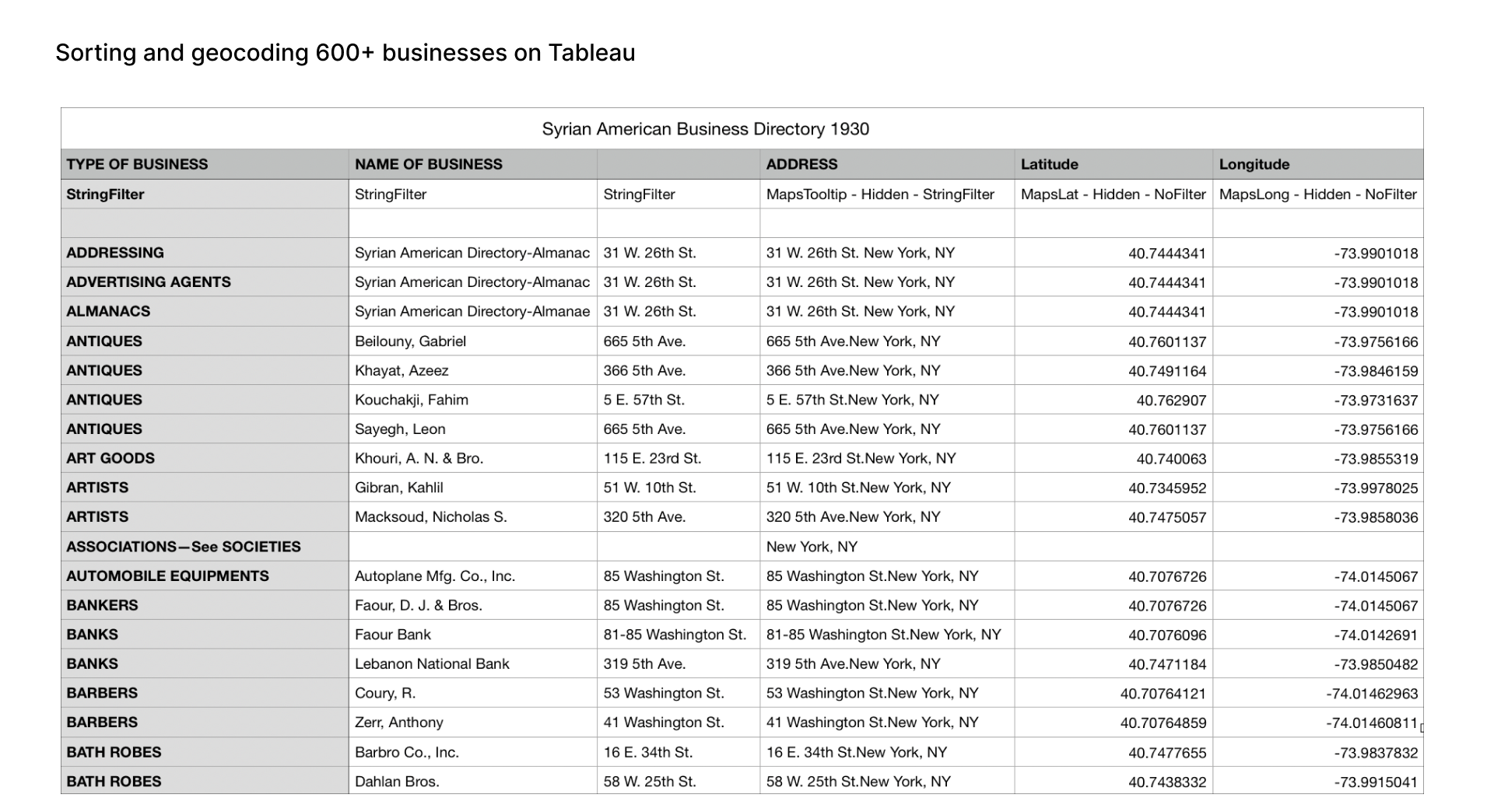Screen dimensions: 1494x812
Task: Click the latitude value 40.762907
Action: 1171,401
